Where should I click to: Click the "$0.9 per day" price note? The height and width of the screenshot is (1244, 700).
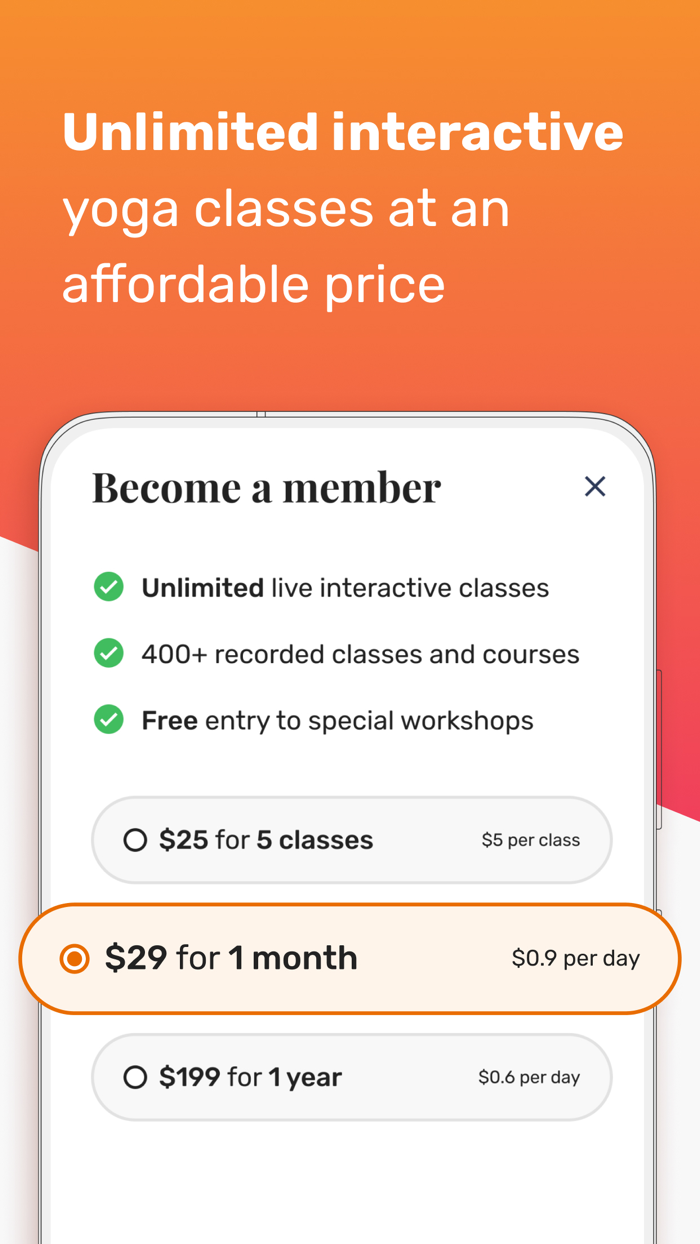click(575, 958)
